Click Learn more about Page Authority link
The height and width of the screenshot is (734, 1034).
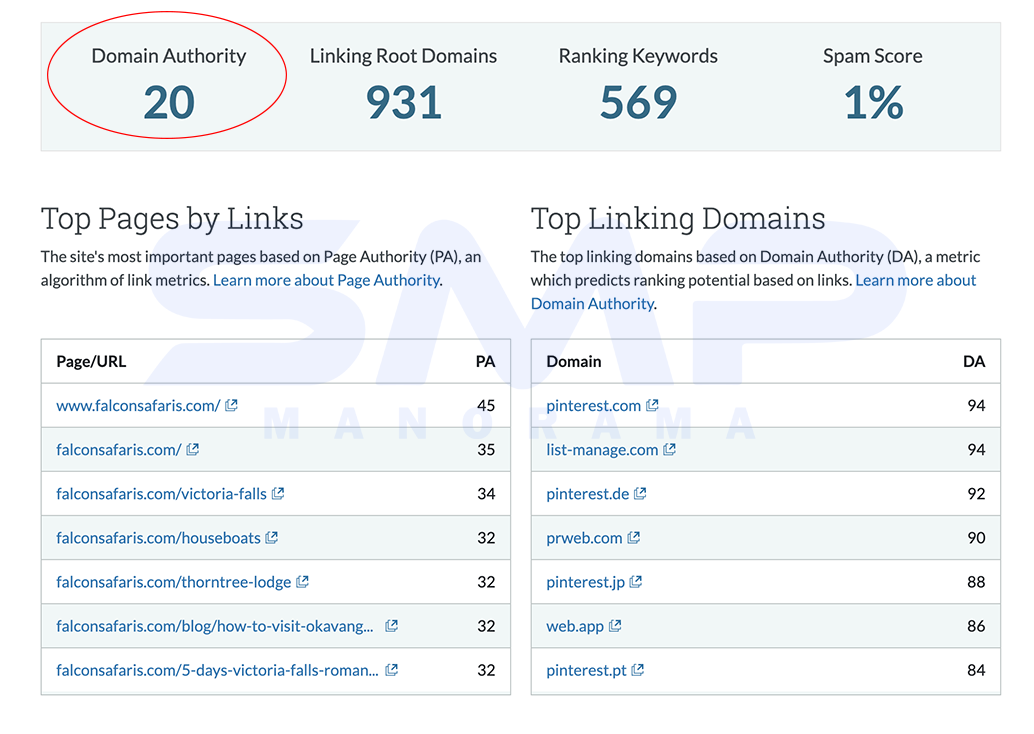click(x=326, y=280)
